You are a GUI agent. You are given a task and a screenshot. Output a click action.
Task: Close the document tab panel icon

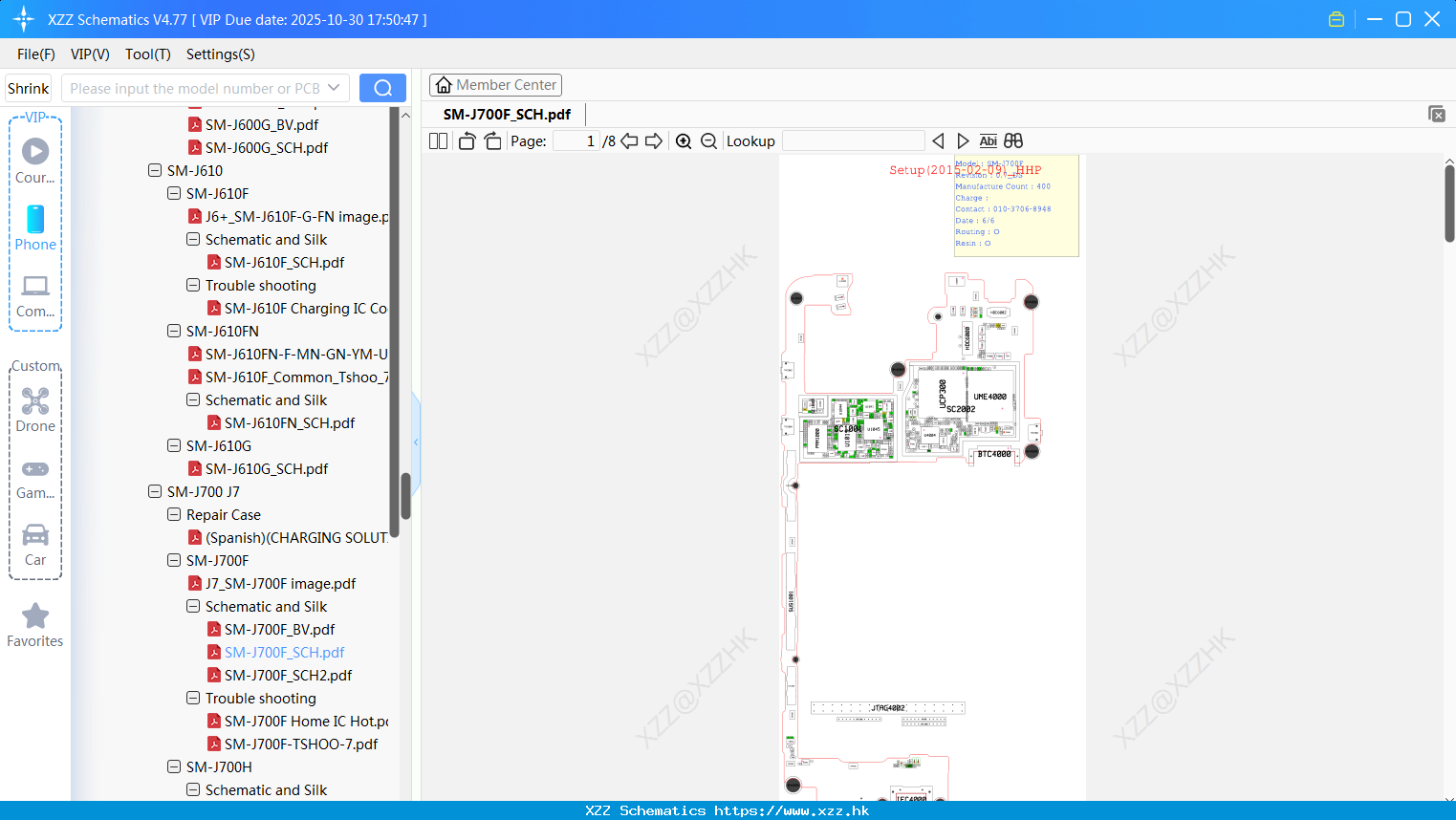[x=1437, y=114]
